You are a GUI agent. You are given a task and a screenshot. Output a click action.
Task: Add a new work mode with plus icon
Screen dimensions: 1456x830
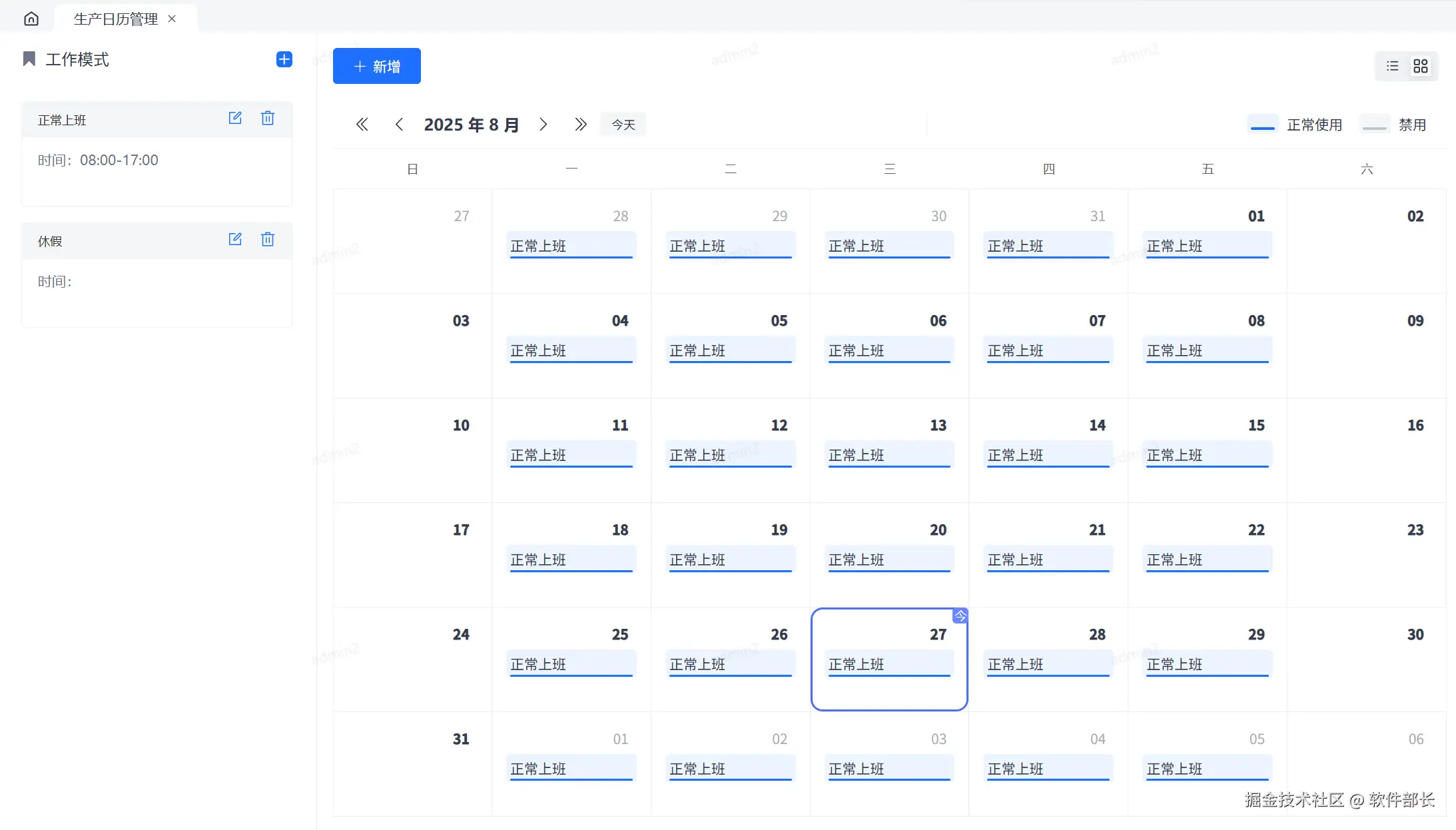pos(284,59)
